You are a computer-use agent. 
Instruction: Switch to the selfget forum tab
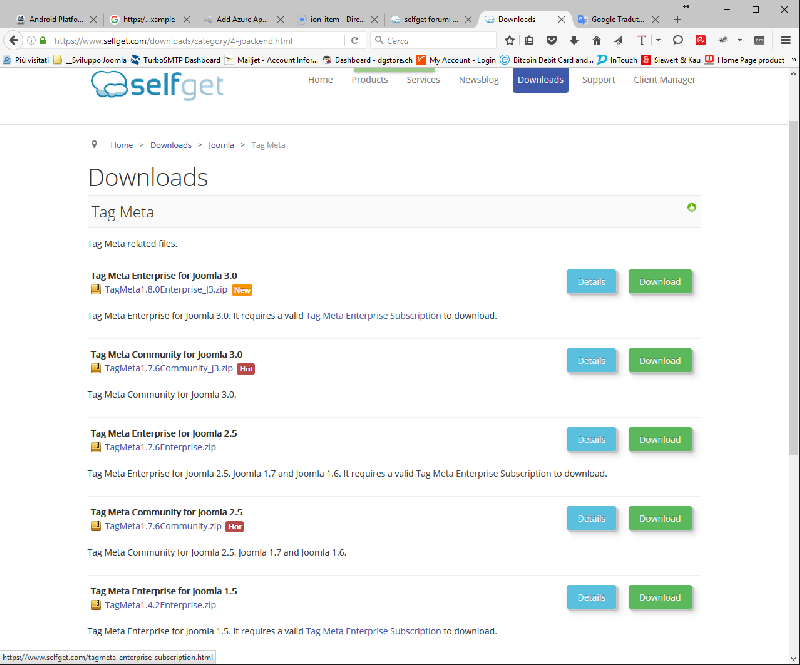[x=431, y=19]
